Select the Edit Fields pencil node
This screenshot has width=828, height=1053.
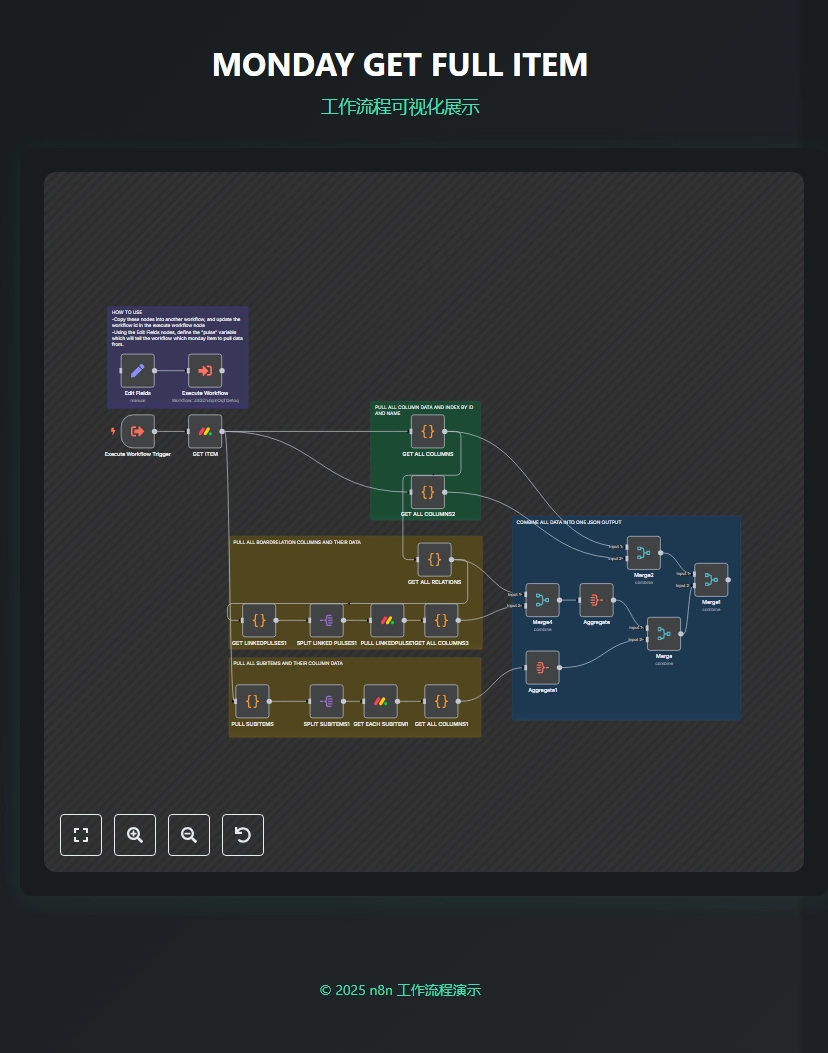[138, 370]
